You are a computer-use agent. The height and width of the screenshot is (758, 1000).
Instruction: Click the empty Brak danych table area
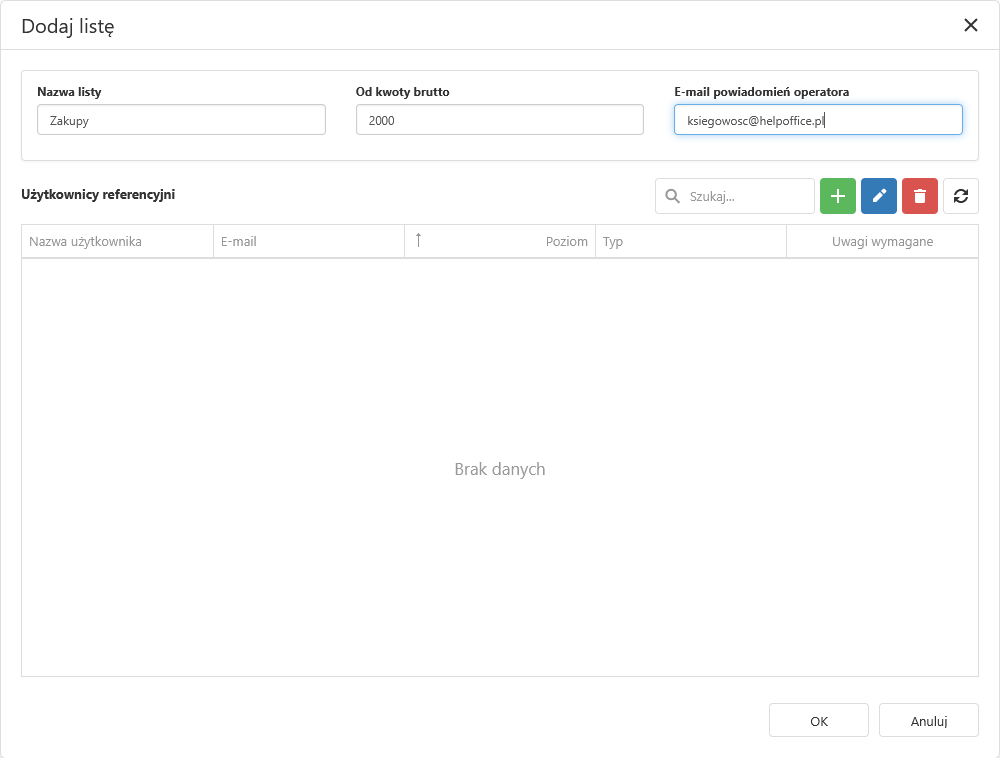(499, 469)
